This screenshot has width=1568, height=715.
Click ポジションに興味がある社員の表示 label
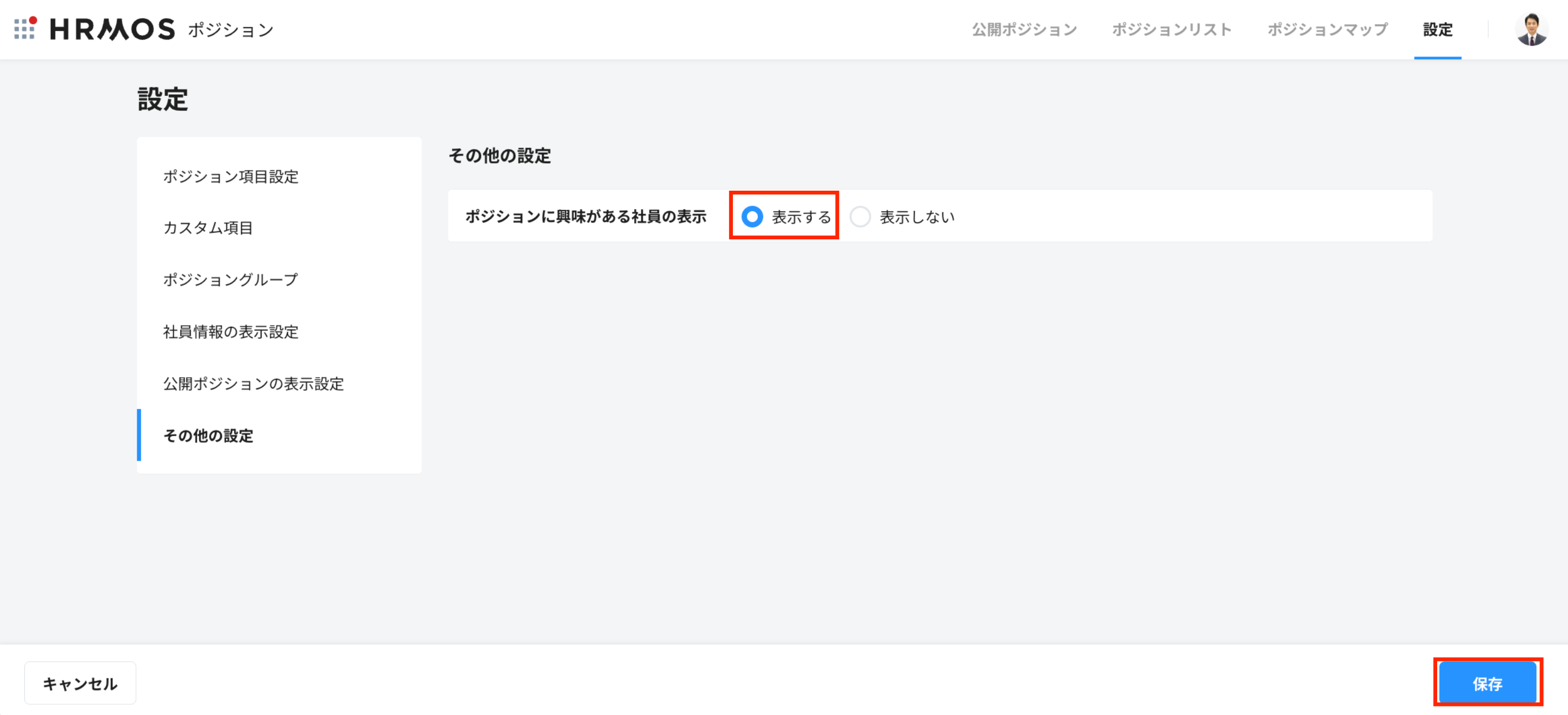tap(586, 217)
